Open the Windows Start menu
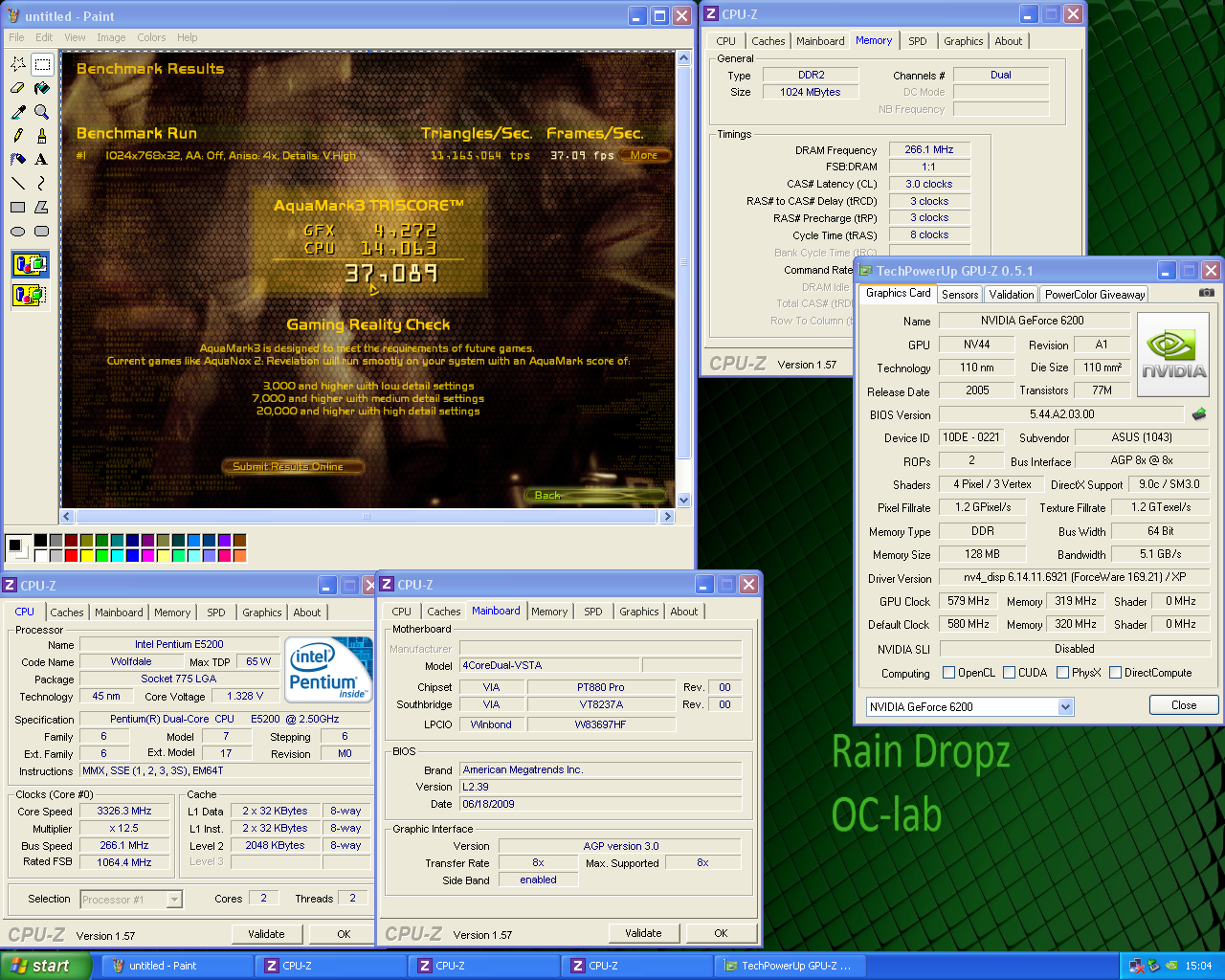Screen dimensions: 1225x980 click(x=45, y=966)
